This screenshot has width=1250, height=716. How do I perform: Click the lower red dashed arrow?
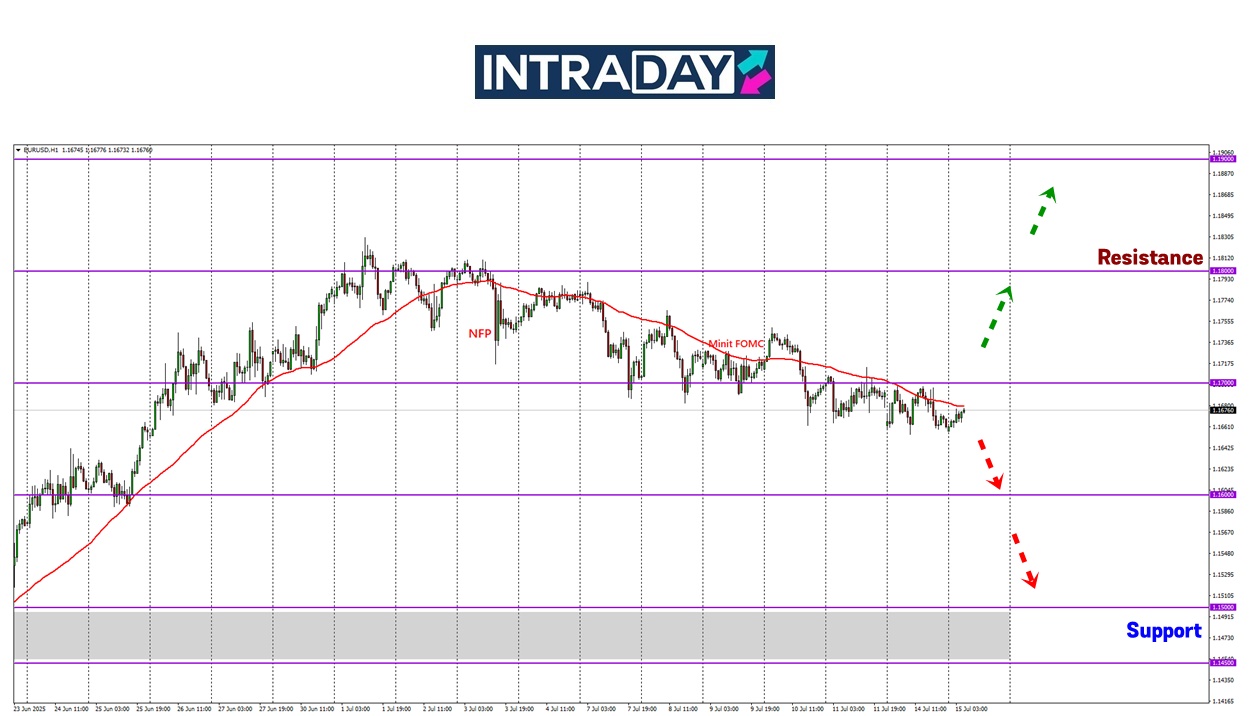pyautogui.click(x=1024, y=560)
